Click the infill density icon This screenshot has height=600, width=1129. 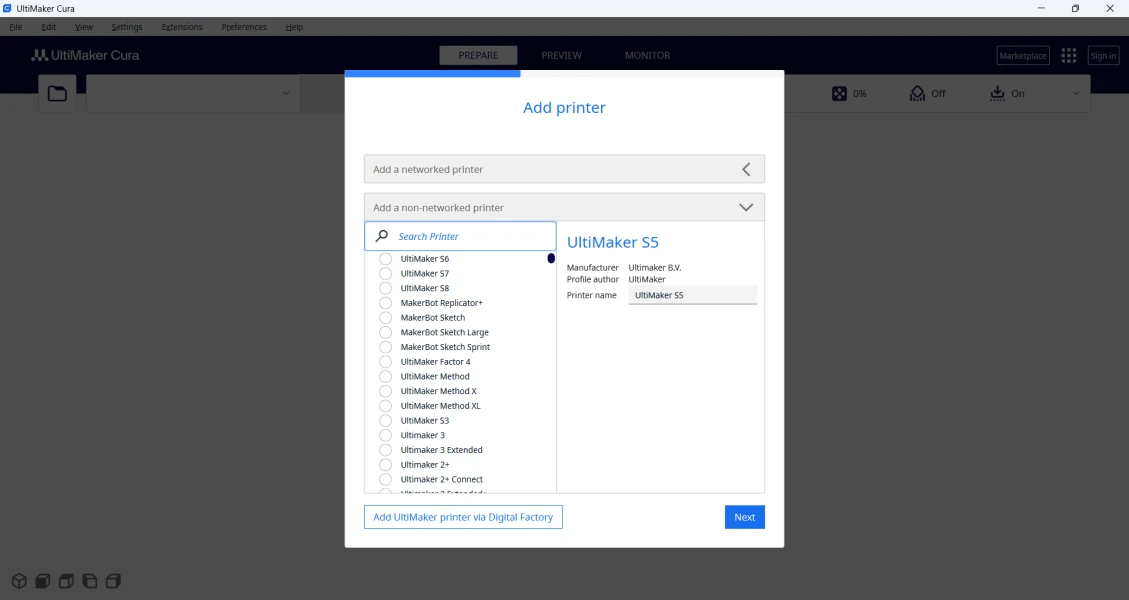tap(838, 93)
